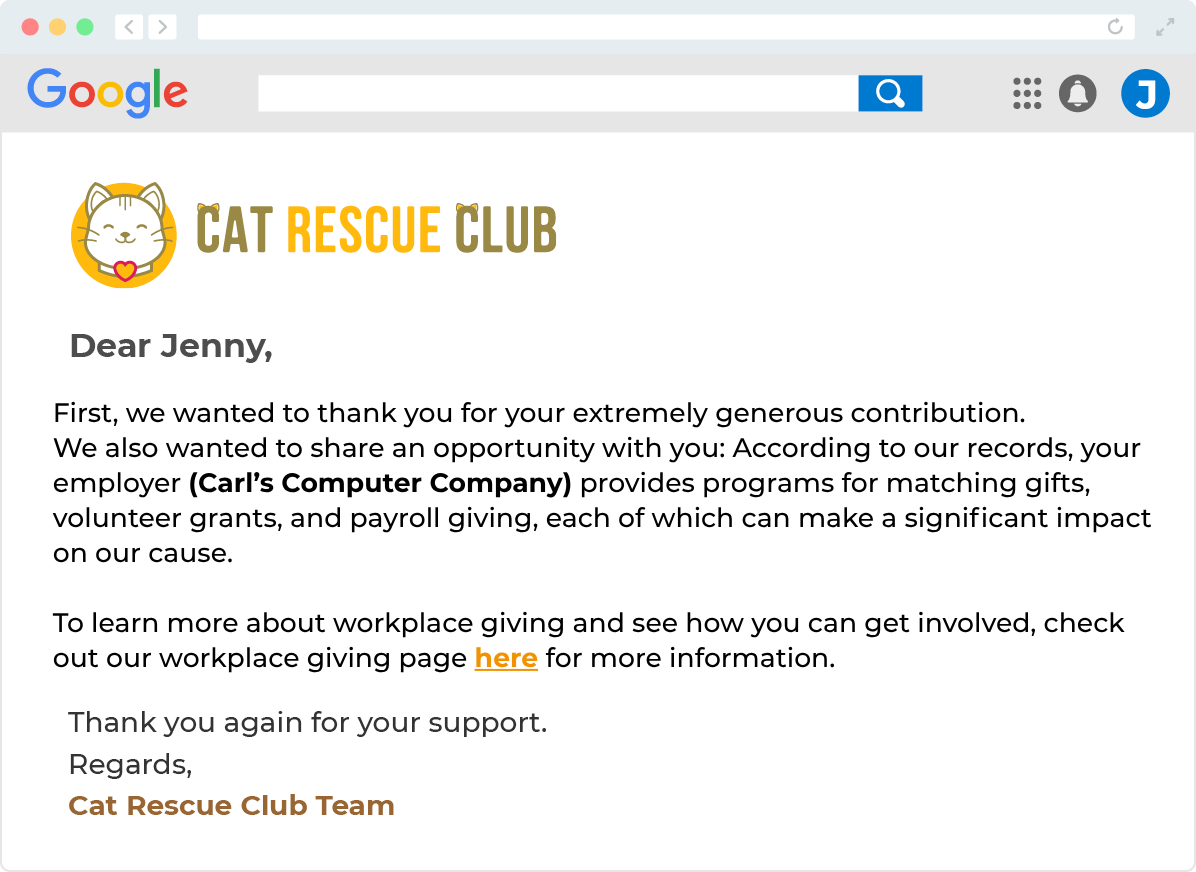Click the Google logo
The width and height of the screenshot is (1196, 872).
(x=108, y=92)
